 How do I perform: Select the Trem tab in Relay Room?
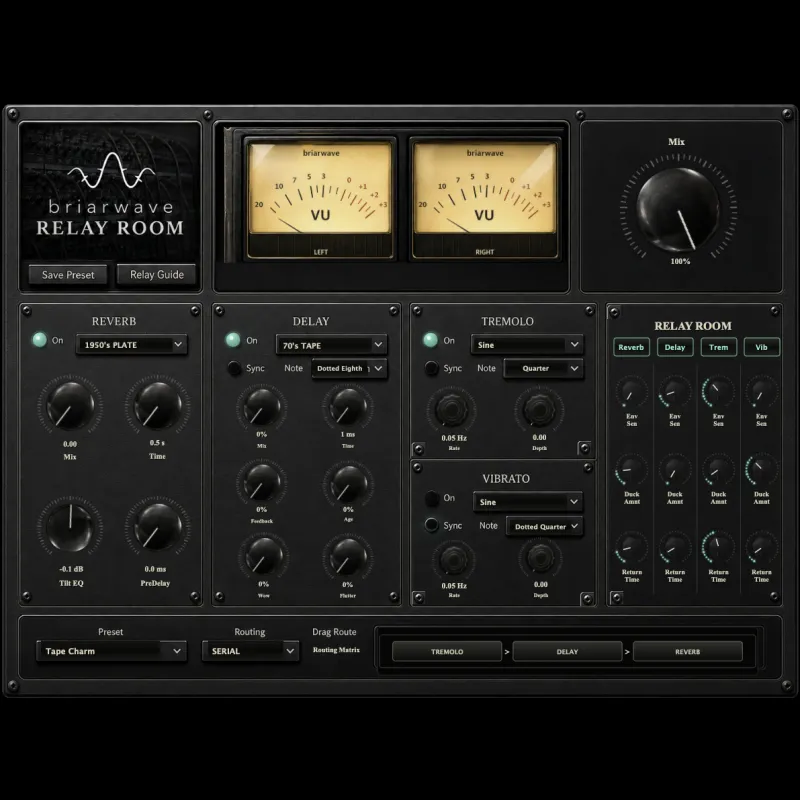718,347
